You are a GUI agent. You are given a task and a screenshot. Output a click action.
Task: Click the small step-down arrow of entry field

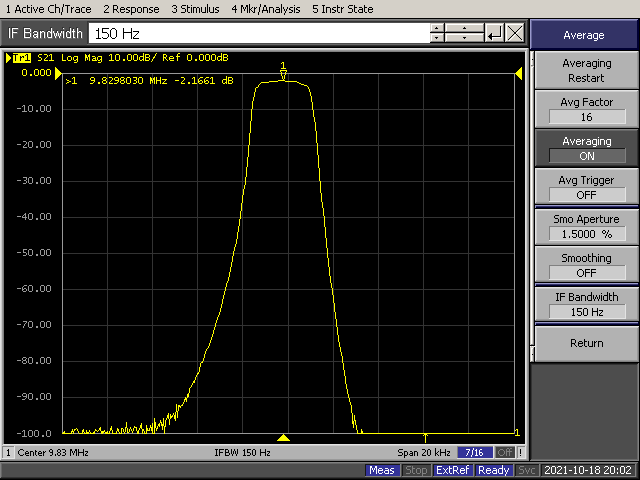click(x=436, y=39)
